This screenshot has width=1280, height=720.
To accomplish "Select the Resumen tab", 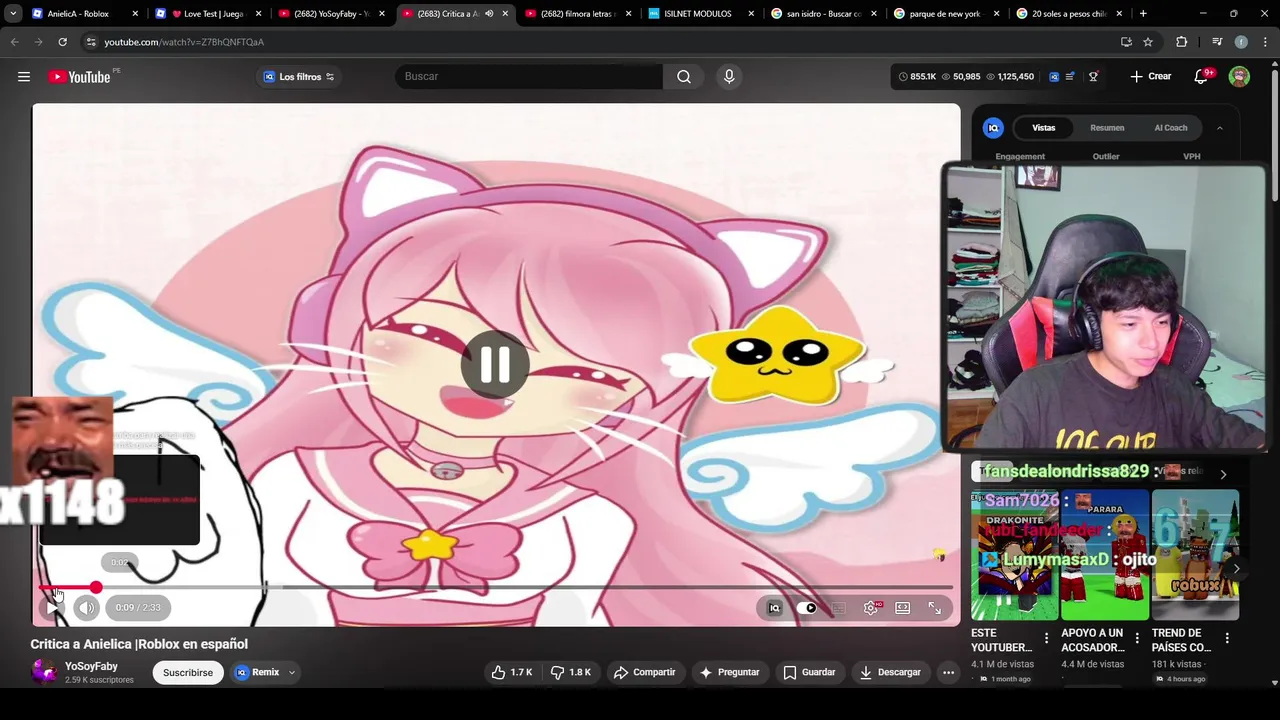I will click(x=1107, y=128).
